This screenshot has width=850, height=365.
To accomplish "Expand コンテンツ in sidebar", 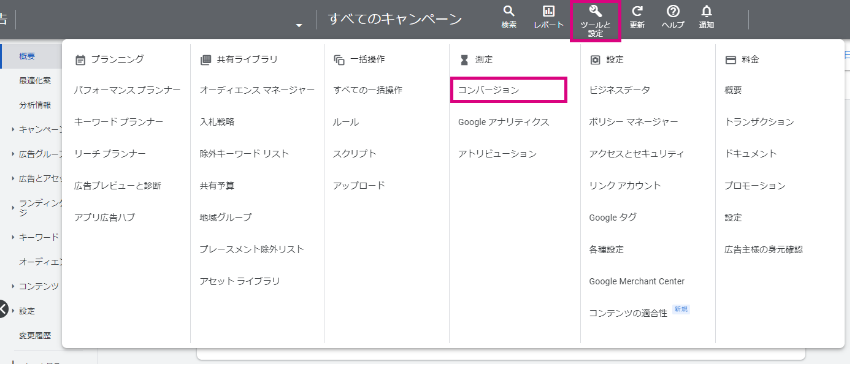I will point(13,286).
